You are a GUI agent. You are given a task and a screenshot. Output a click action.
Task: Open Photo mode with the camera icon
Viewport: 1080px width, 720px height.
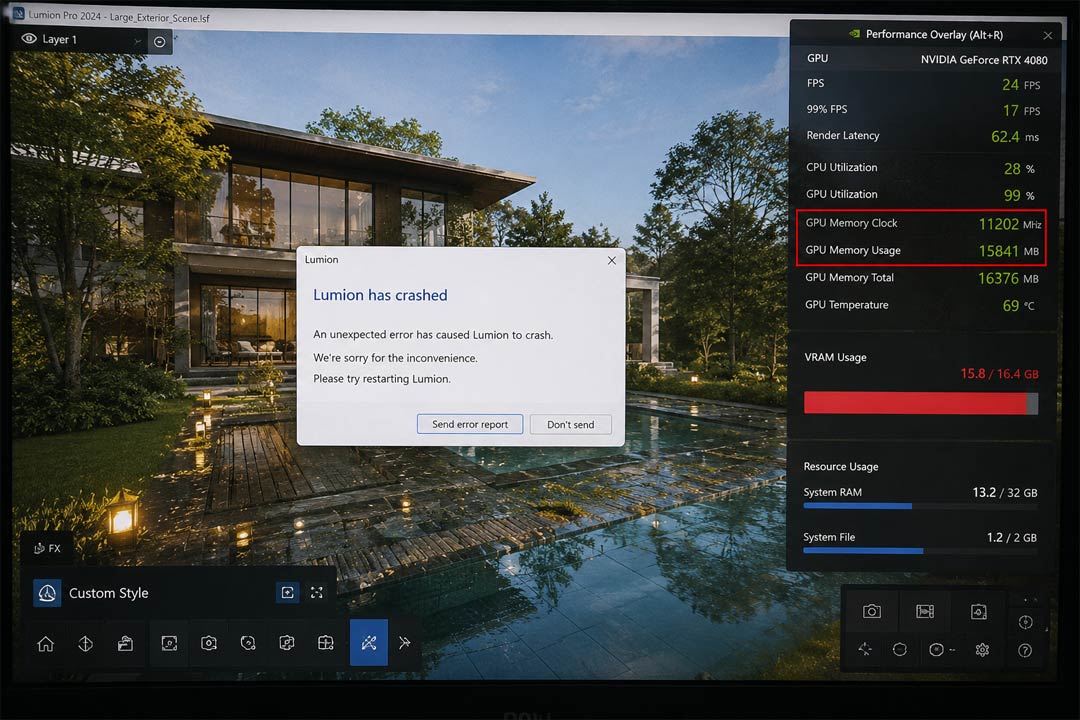tap(871, 611)
